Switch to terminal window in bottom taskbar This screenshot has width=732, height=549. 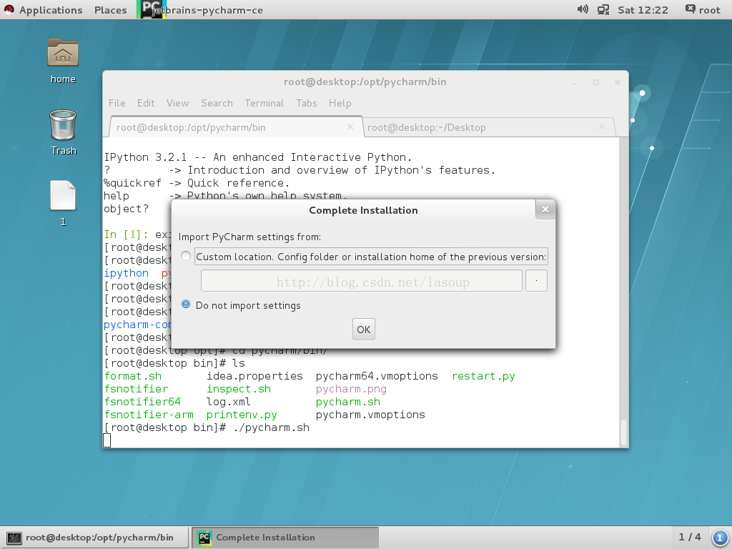95,537
